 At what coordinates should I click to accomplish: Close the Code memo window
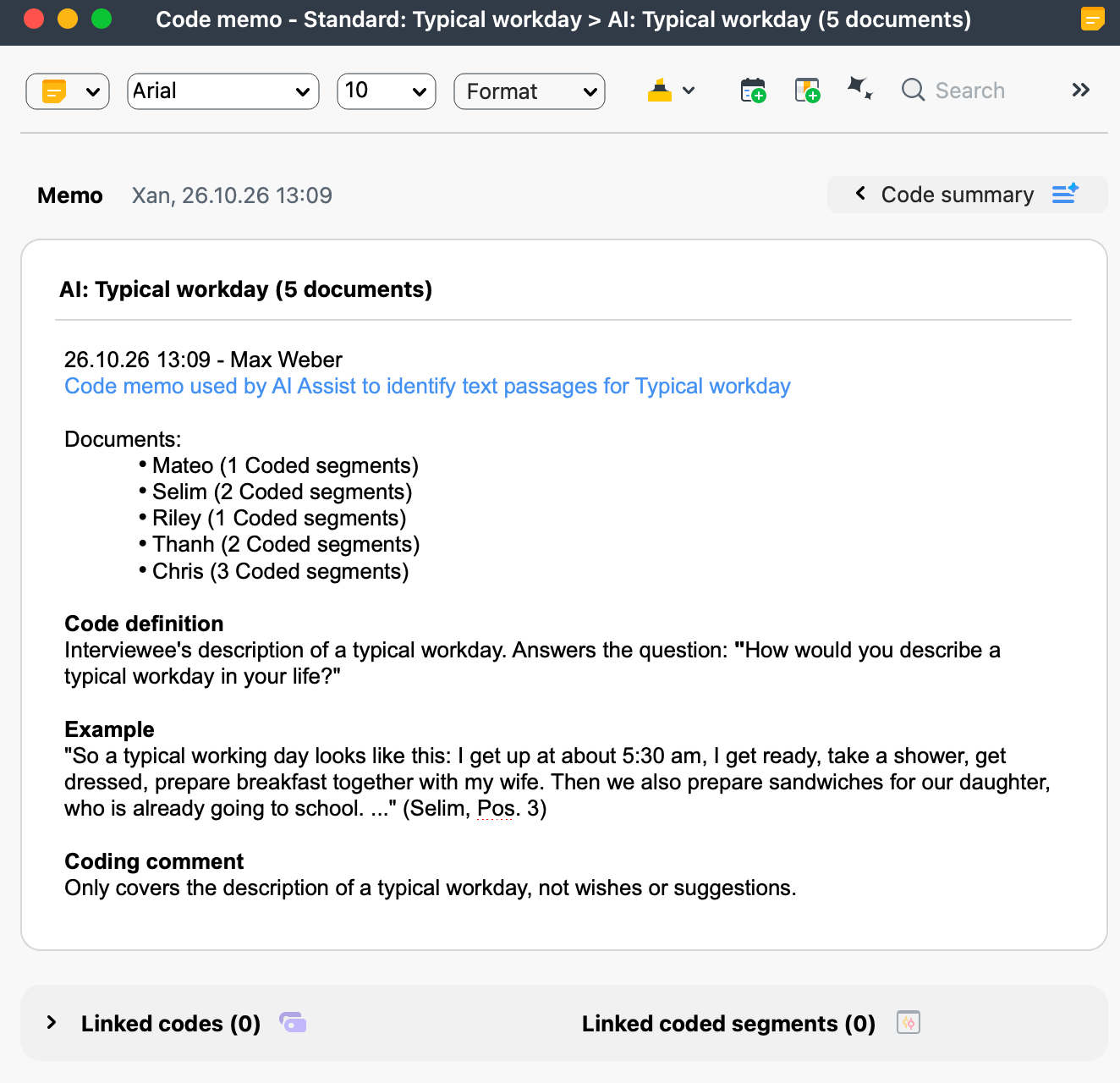(x=34, y=19)
